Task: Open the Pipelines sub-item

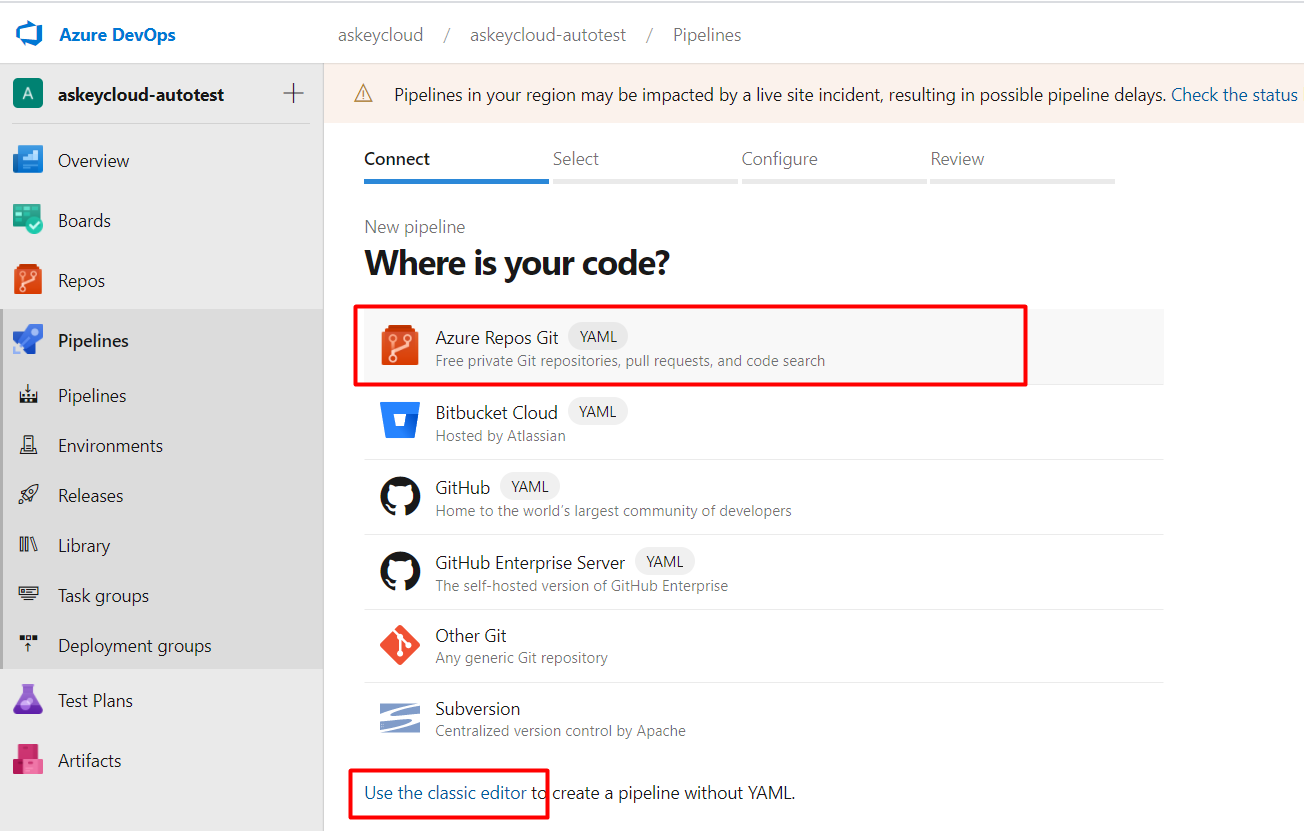Action: pos(162,395)
